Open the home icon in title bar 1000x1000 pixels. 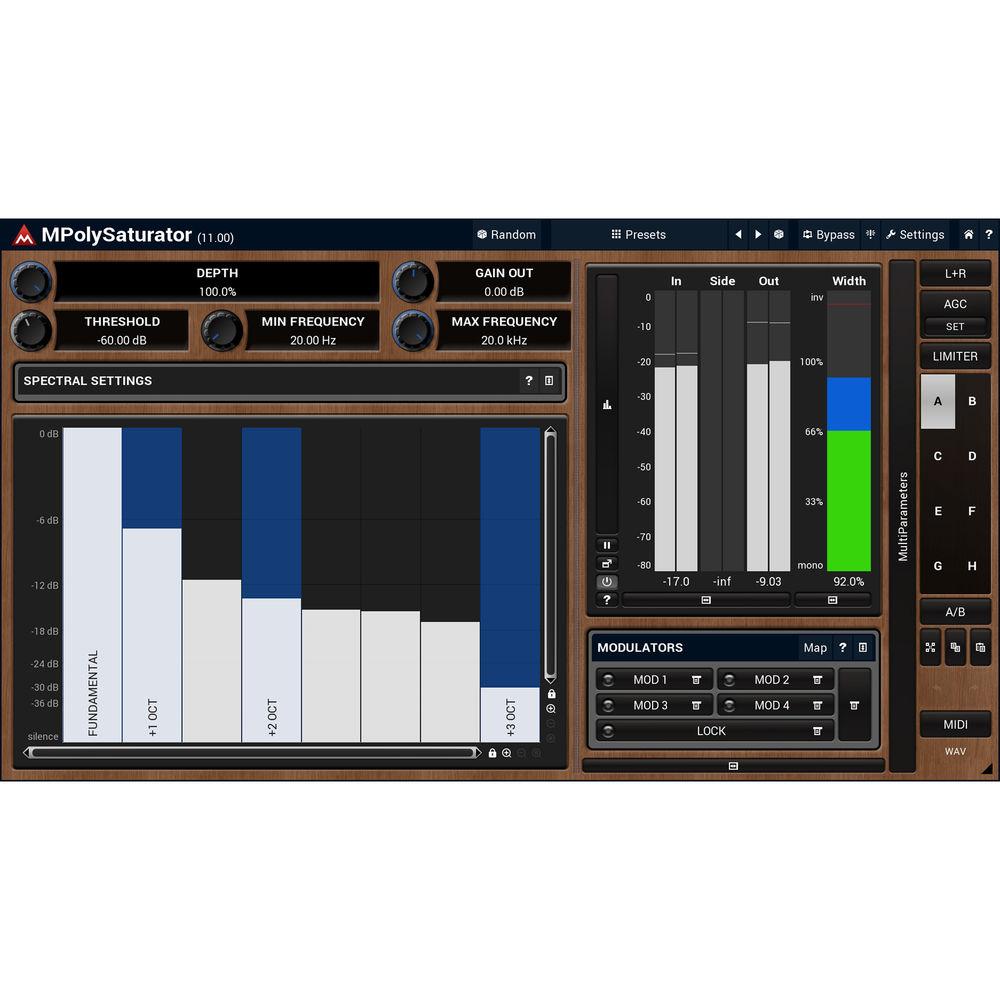click(968, 235)
